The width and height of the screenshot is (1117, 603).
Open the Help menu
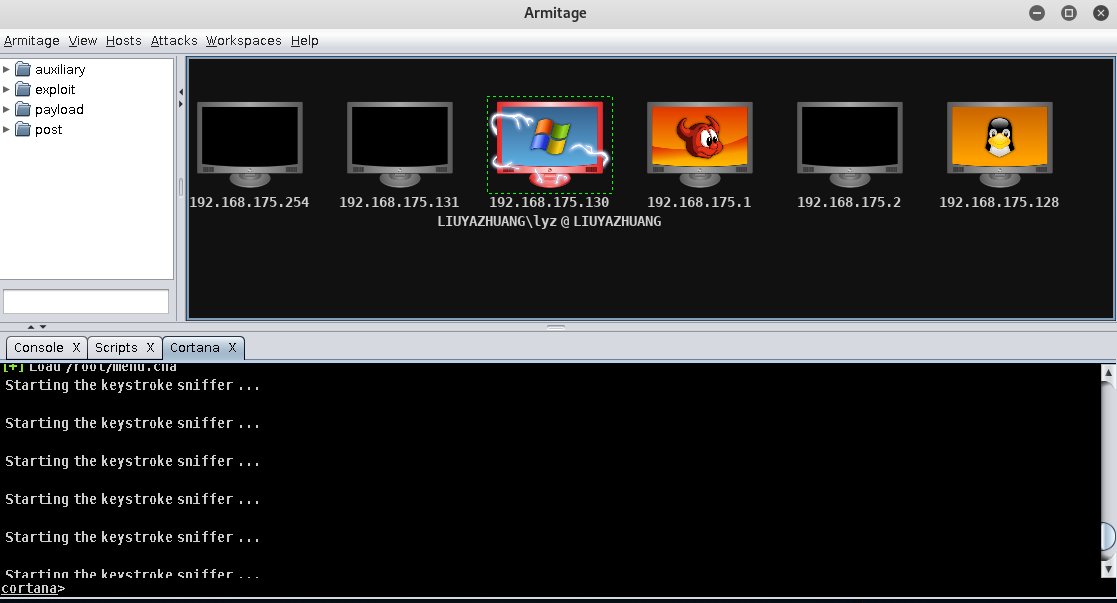click(x=305, y=41)
